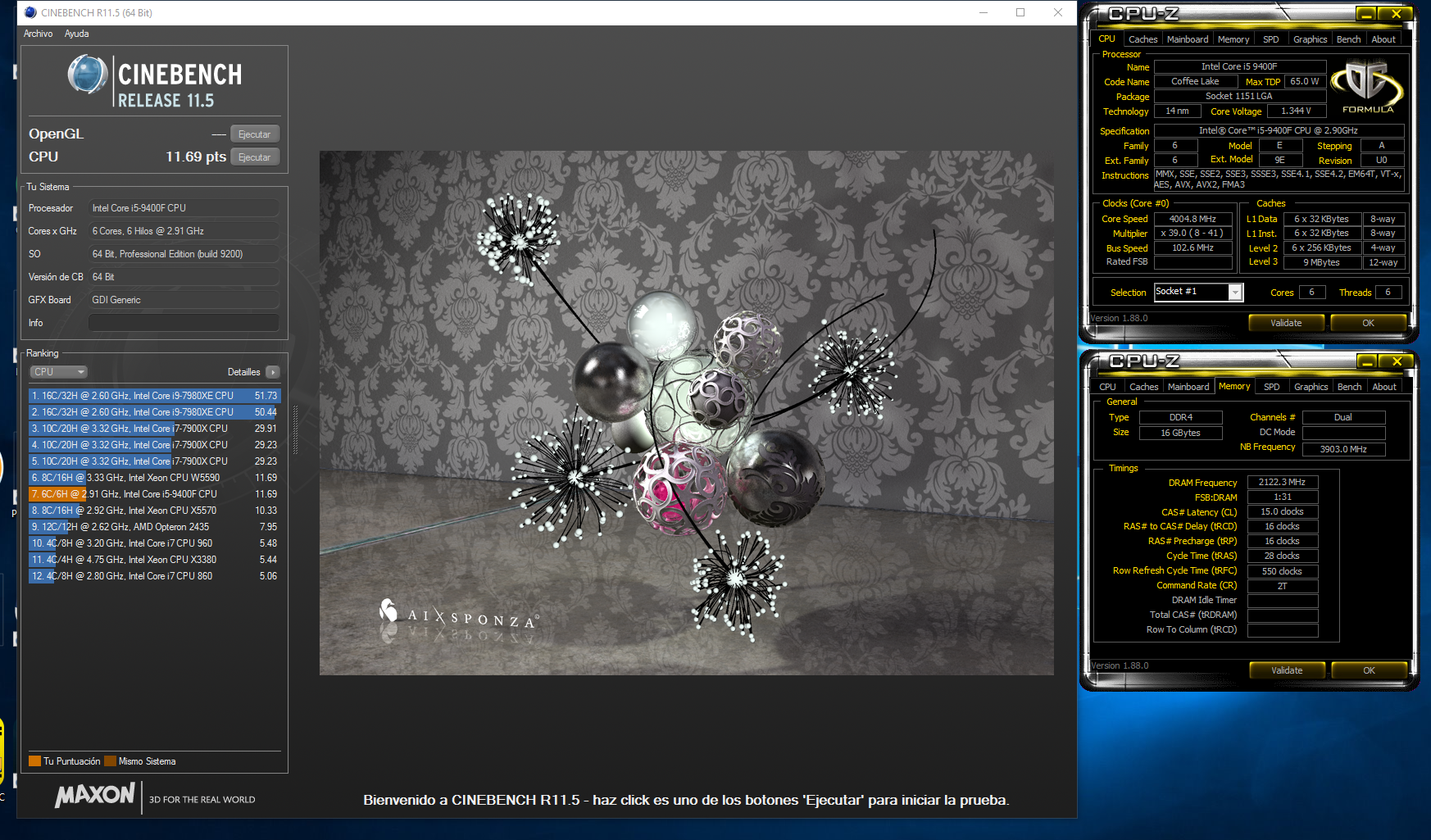Image resolution: width=1431 pixels, height=840 pixels.
Task: Switch to Caches tab in bottom CPU-Z
Action: [1143, 387]
